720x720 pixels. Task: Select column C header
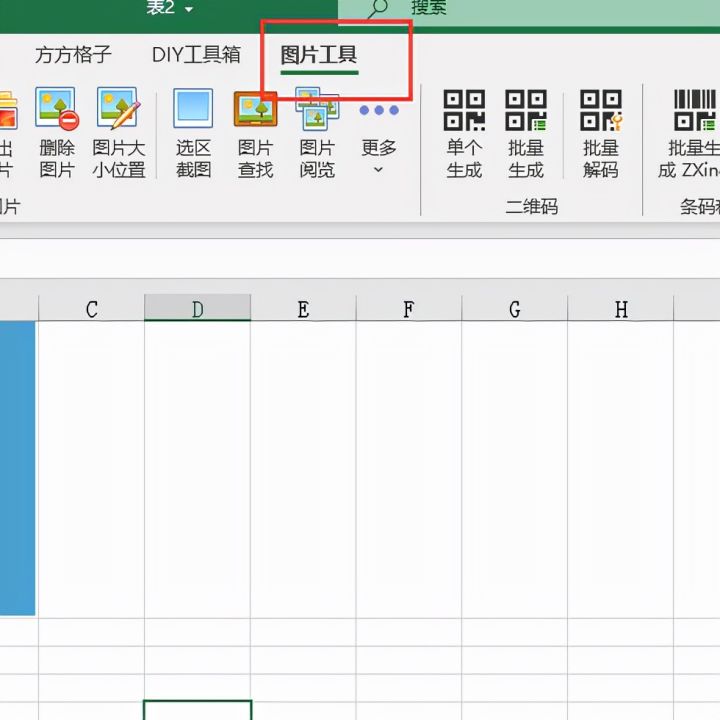pyautogui.click(x=91, y=309)
